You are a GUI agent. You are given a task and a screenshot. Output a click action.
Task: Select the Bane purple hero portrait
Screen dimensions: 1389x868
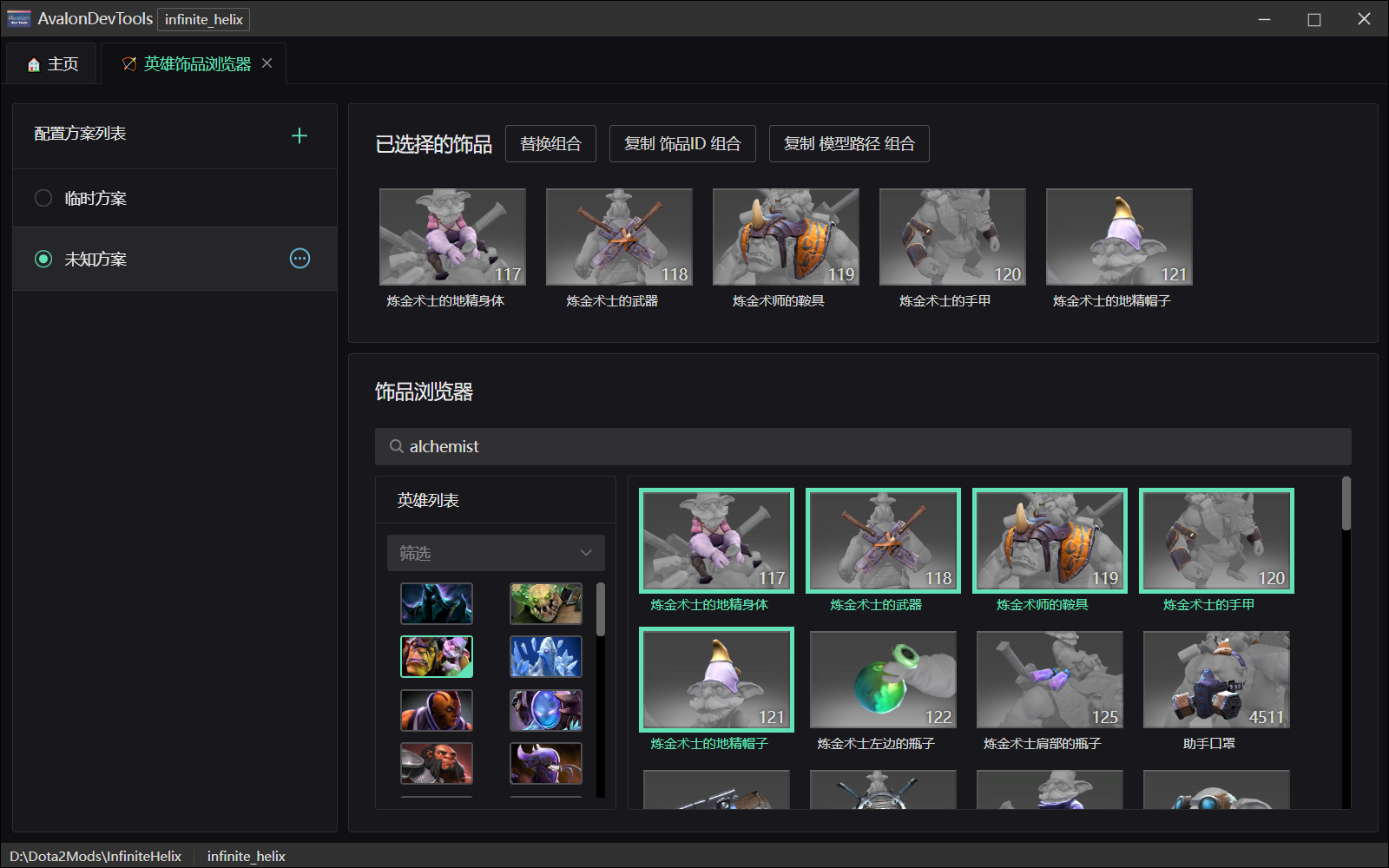[546, 764]
